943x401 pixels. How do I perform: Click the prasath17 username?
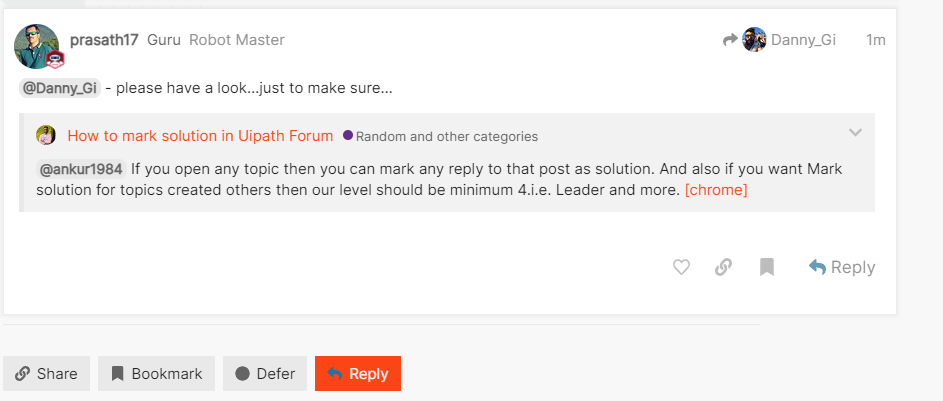point(104,40)
